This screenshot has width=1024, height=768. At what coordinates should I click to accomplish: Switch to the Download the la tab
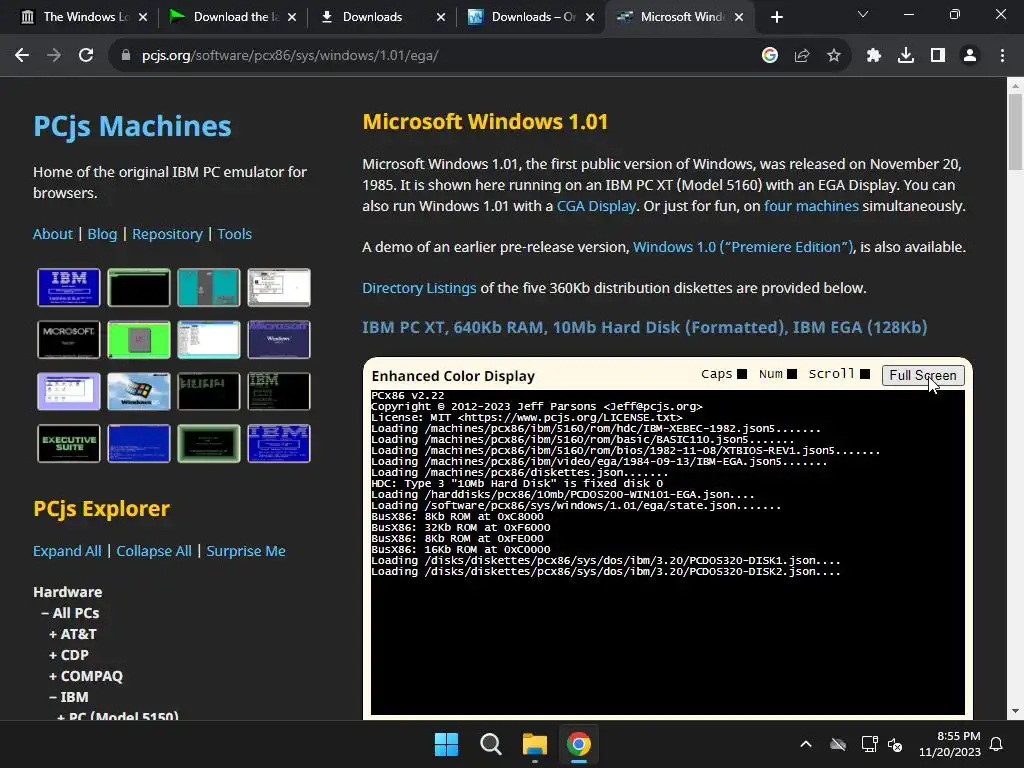click(x=232, y=17)
